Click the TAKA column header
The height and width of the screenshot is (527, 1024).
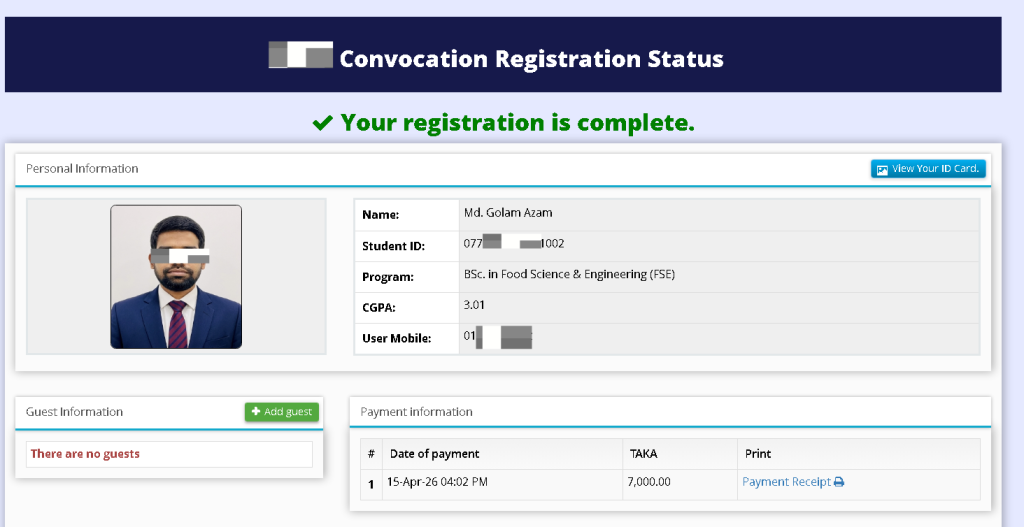coord(643,454)
